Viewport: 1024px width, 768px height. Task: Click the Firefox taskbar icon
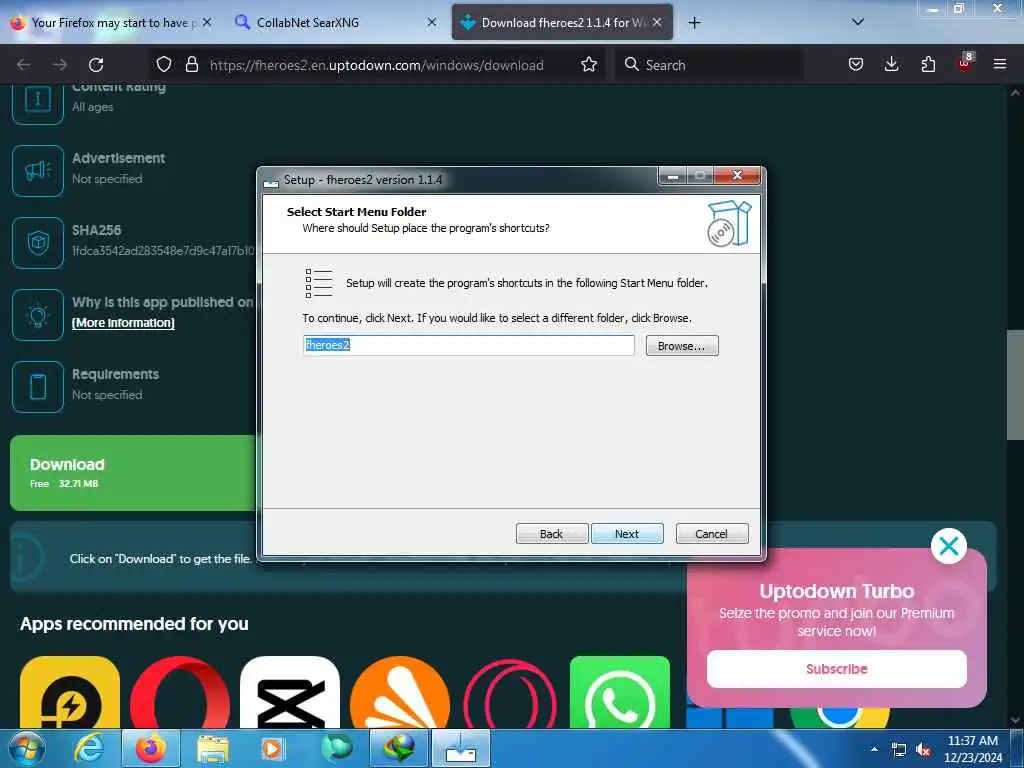point(151,748)
